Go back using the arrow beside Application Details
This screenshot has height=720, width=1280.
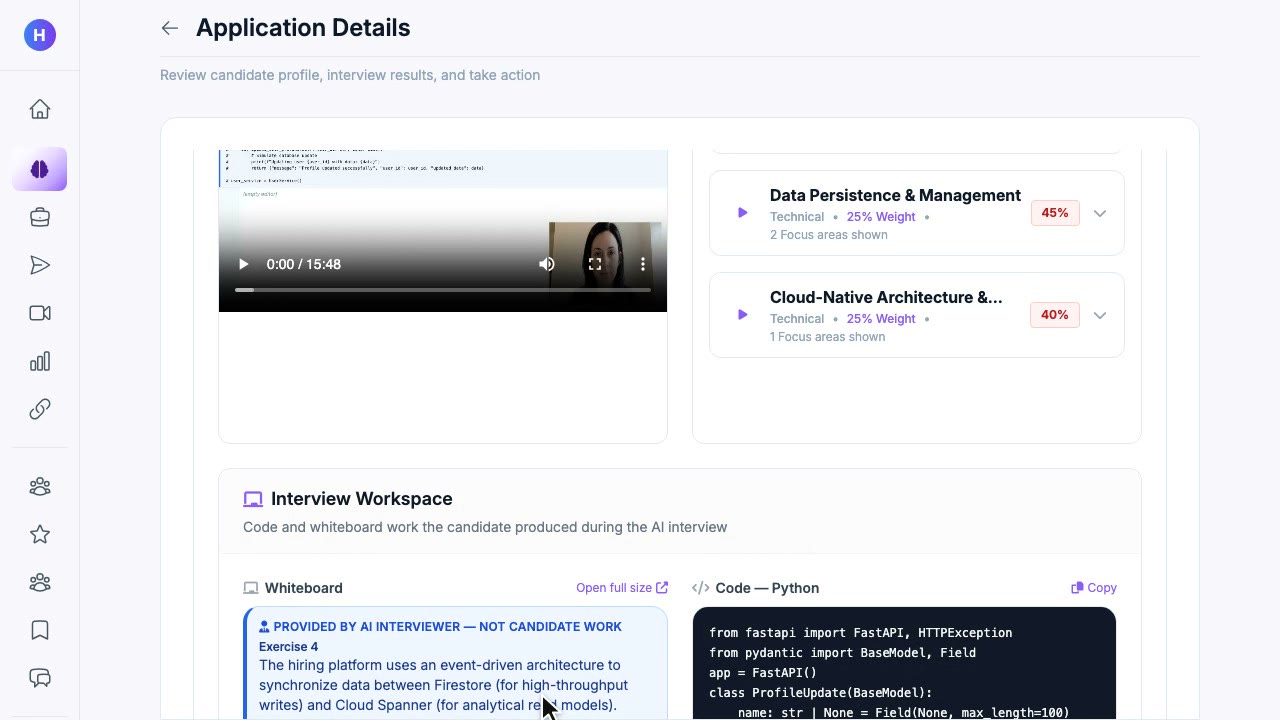point(170,28)
